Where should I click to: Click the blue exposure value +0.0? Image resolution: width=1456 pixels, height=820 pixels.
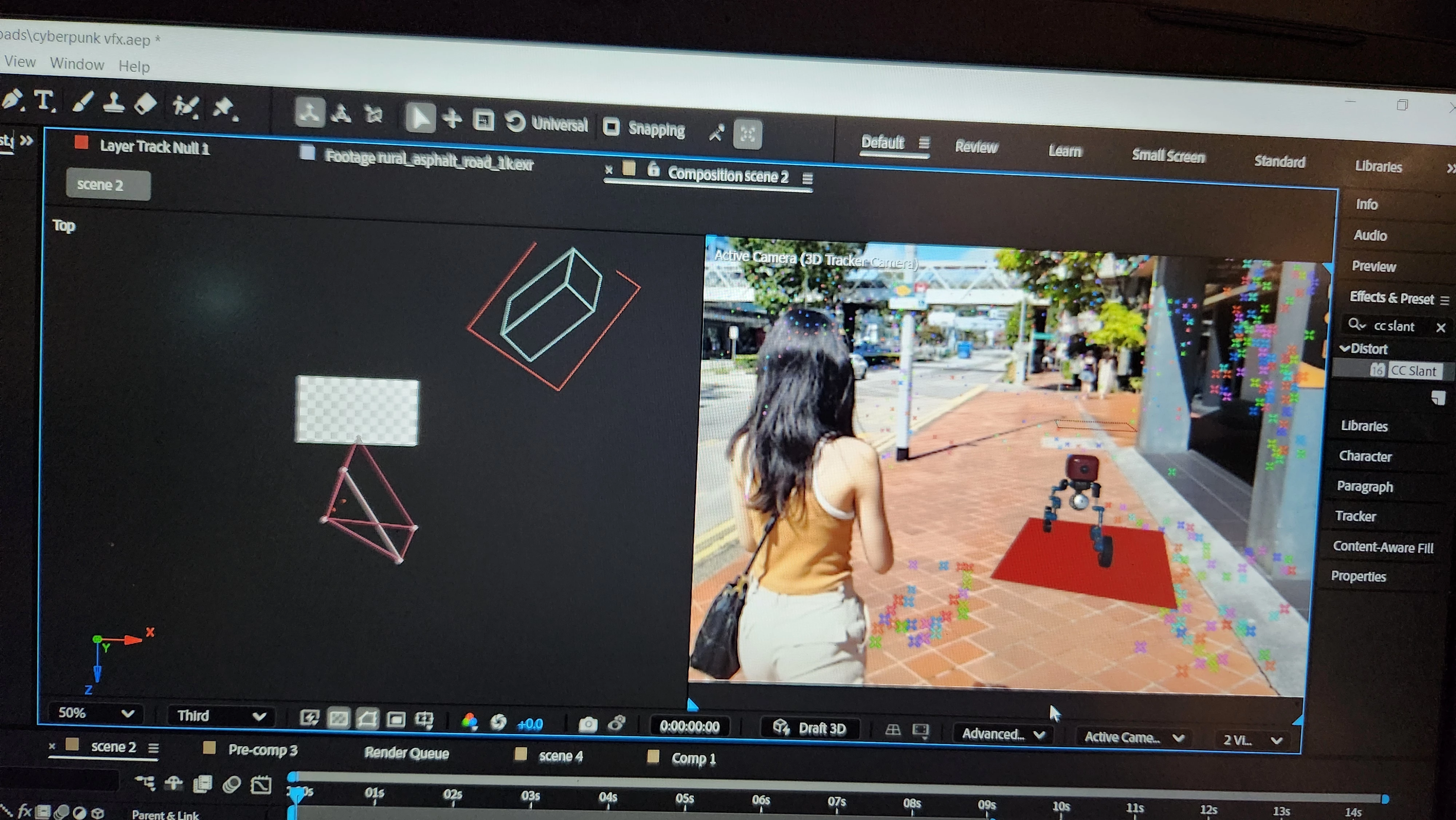(x=530, y=724)
